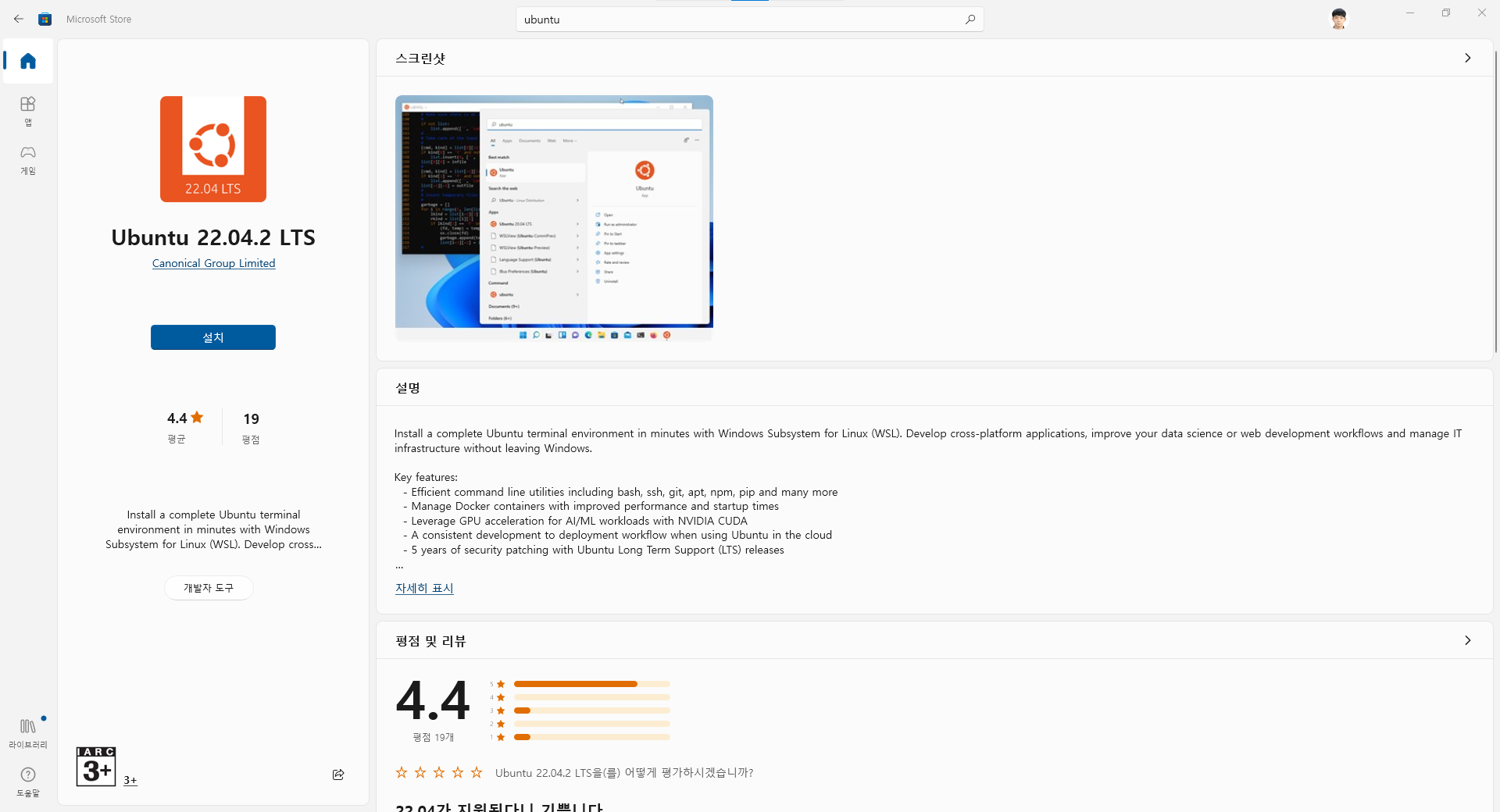The width and height of the screenshot is (1500, 812).
Task: Click the Ubuntu 22.04 LTS app logo
Action: (213, 149)
